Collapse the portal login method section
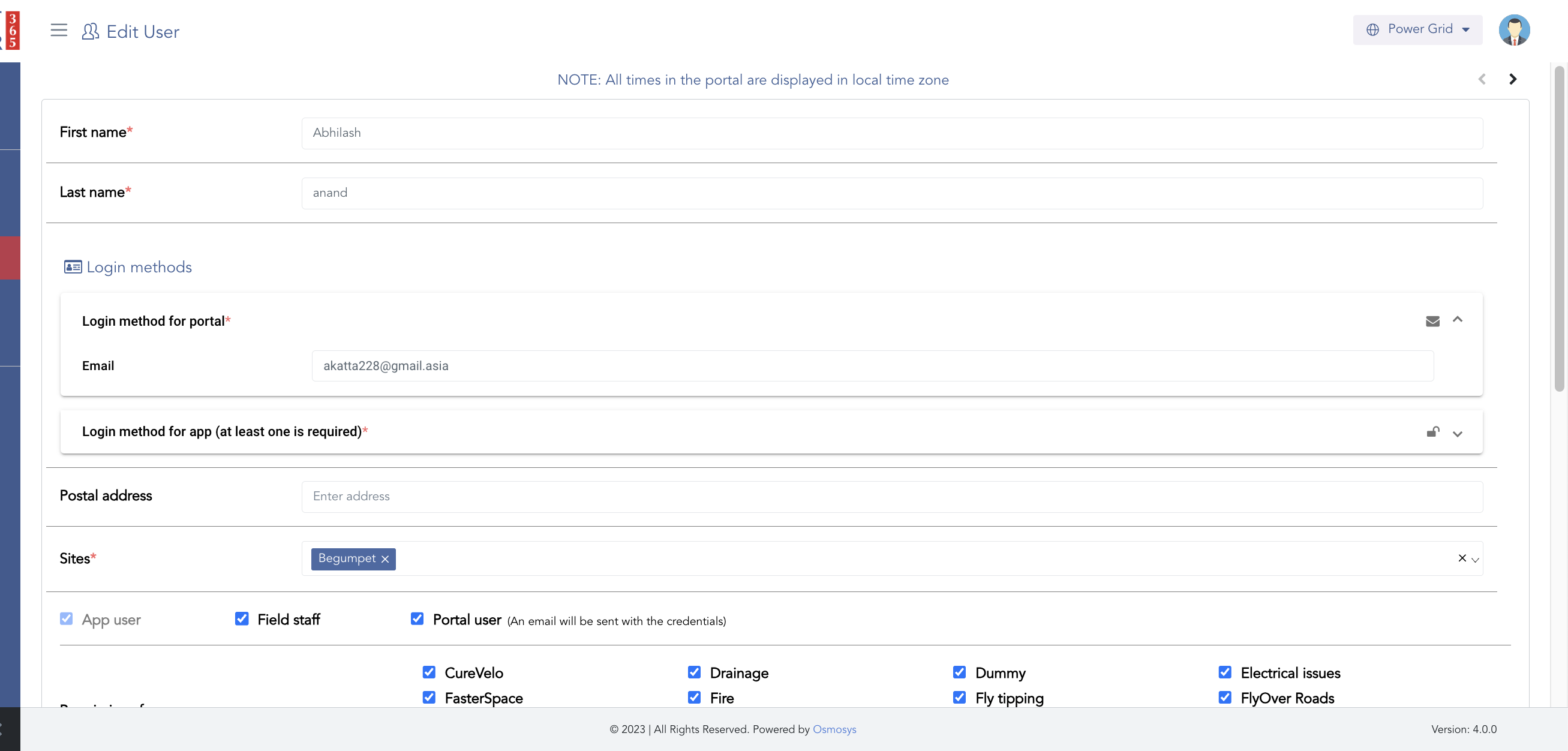 coord(1457,320)
